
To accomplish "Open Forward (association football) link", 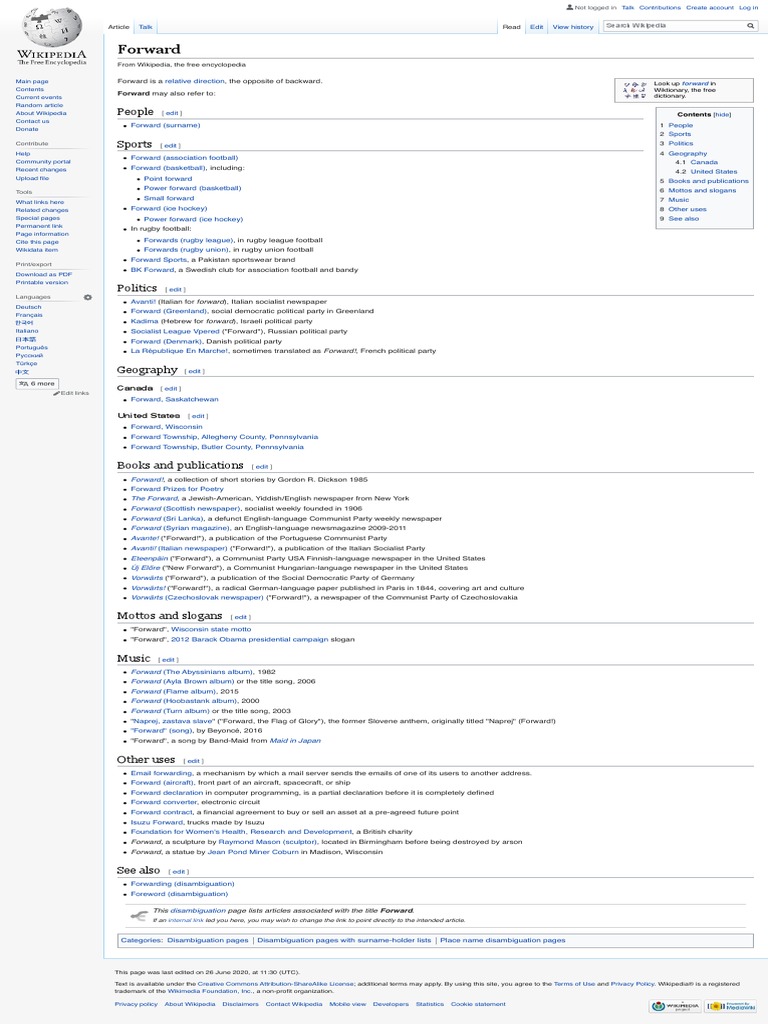I will [x=184, y=157].
